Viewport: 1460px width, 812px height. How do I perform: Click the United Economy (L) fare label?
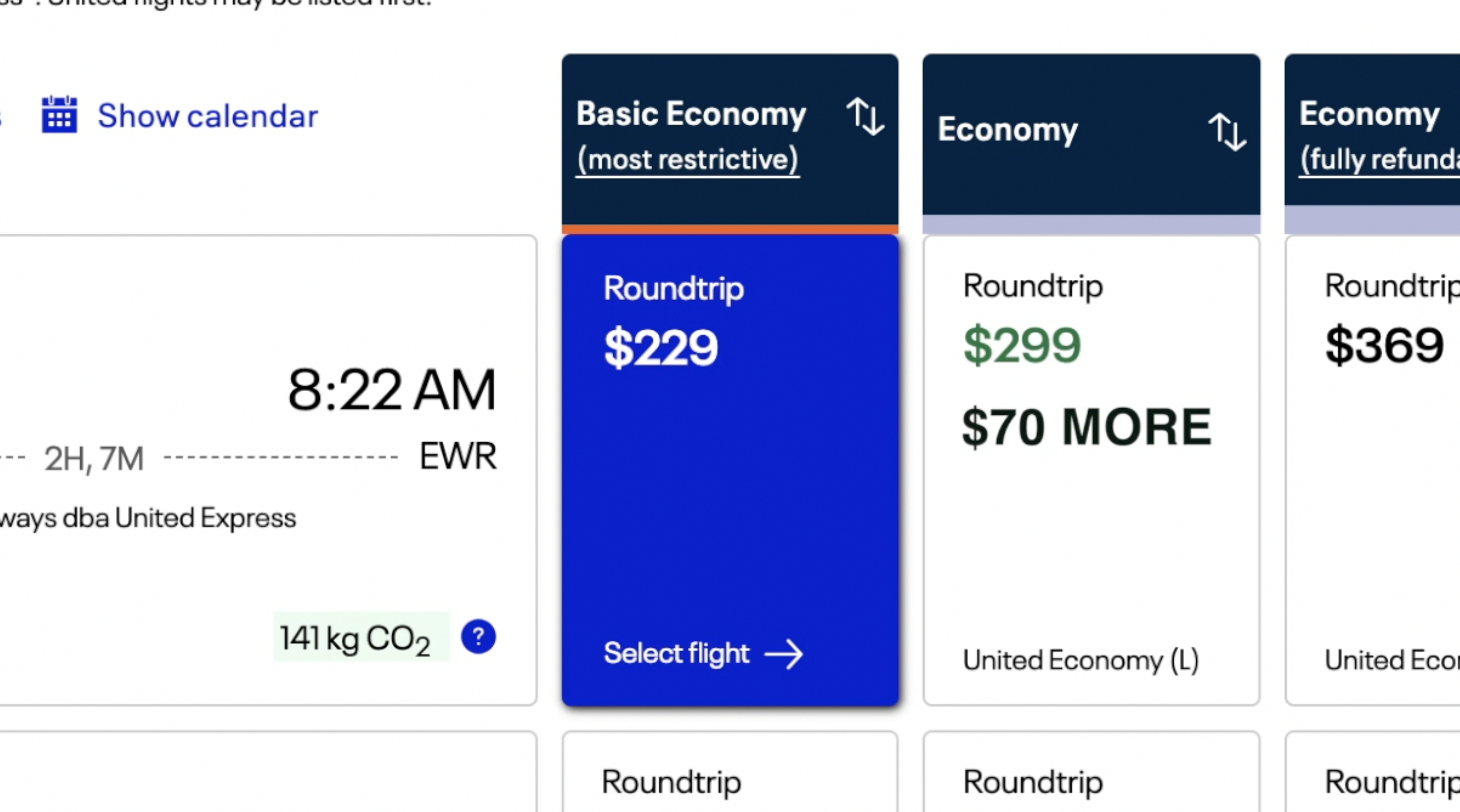click(x=1080, y=660)
